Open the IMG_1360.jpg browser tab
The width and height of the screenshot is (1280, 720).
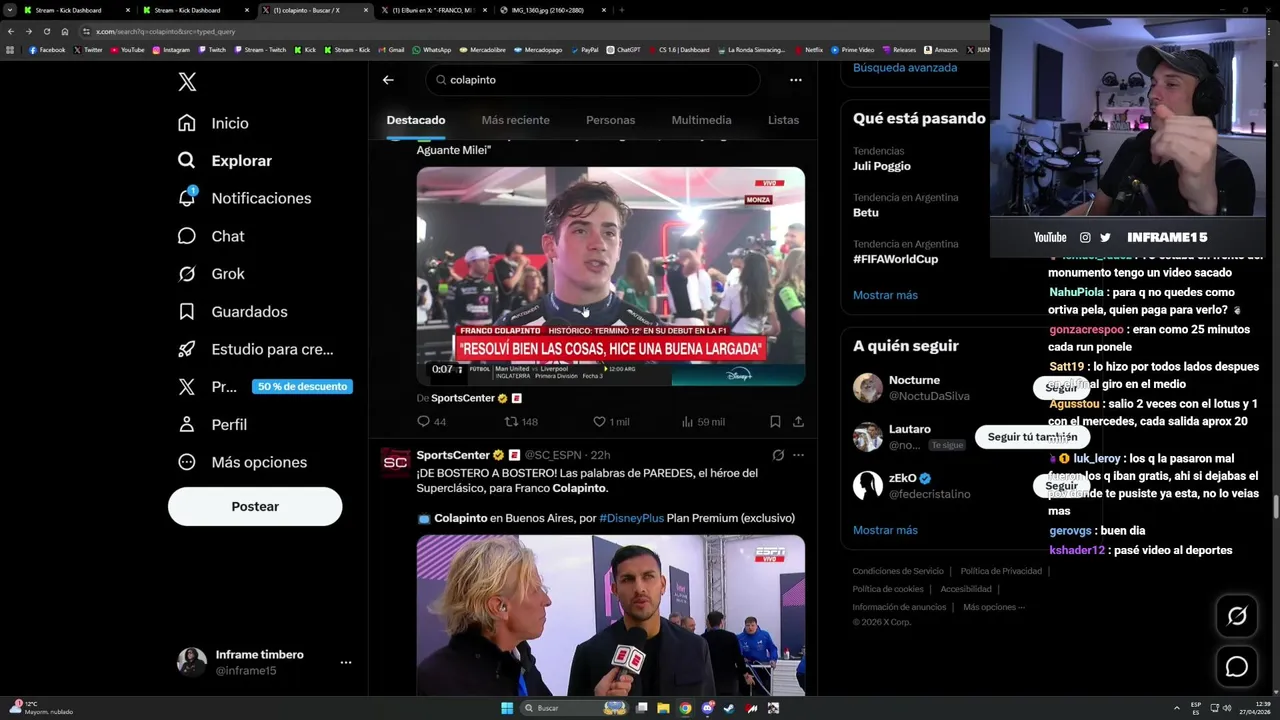pyautogui.click(x=554, y=10)
